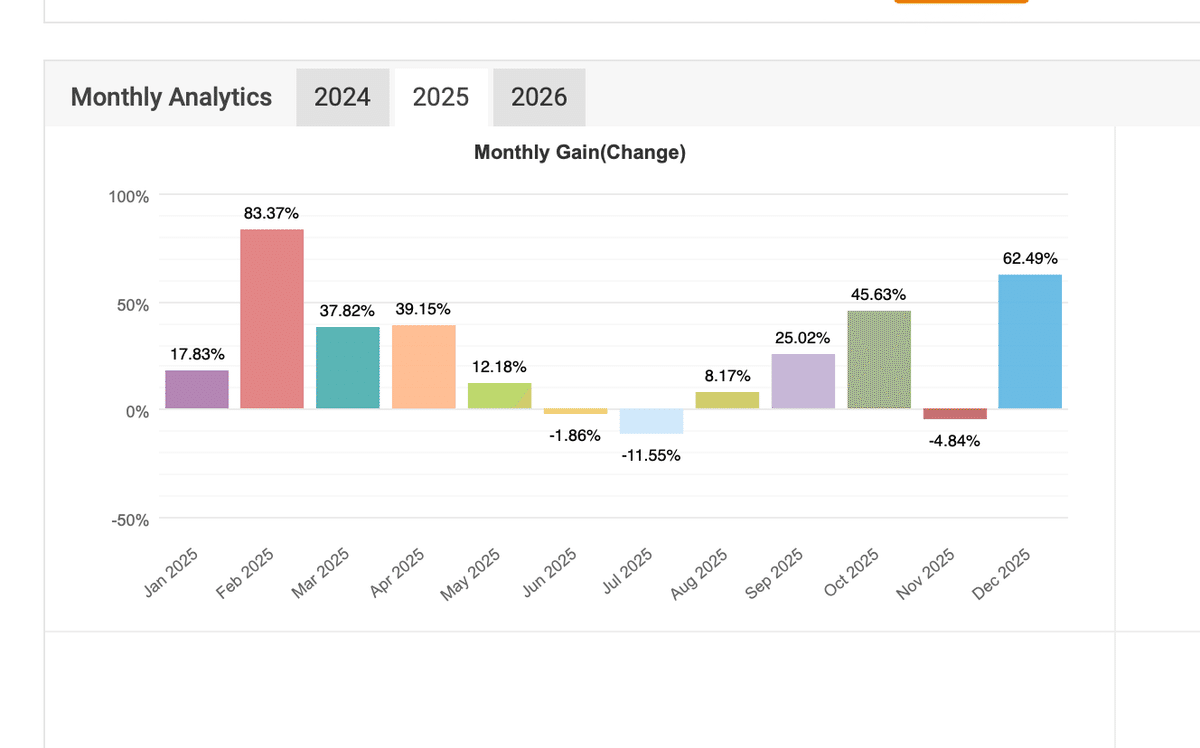This screenshot has height=748, width=1200.
Task: Select the green May 2025 bar
Action: [x=500, y=395]
